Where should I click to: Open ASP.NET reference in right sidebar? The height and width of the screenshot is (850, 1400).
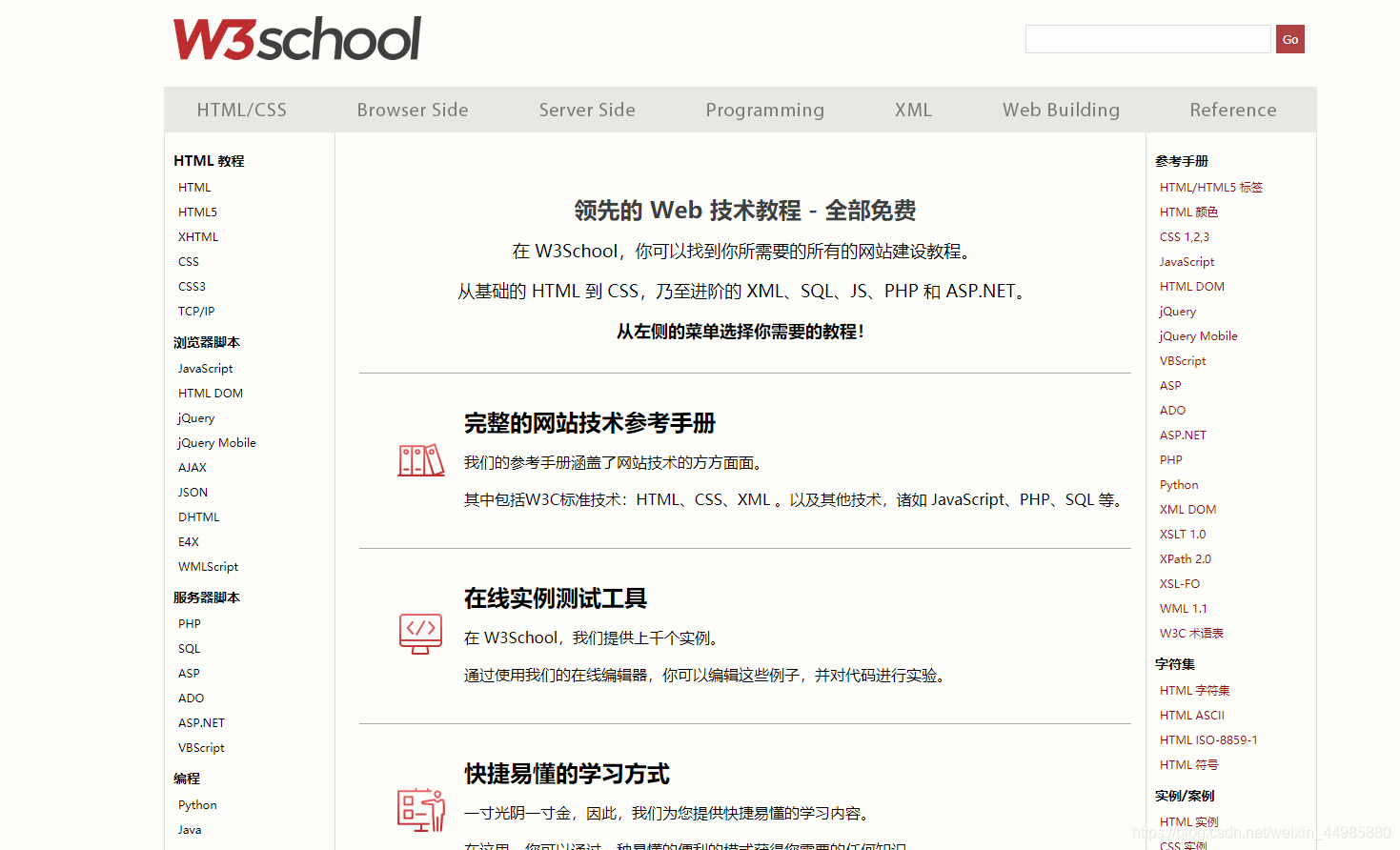(1183, 435)
